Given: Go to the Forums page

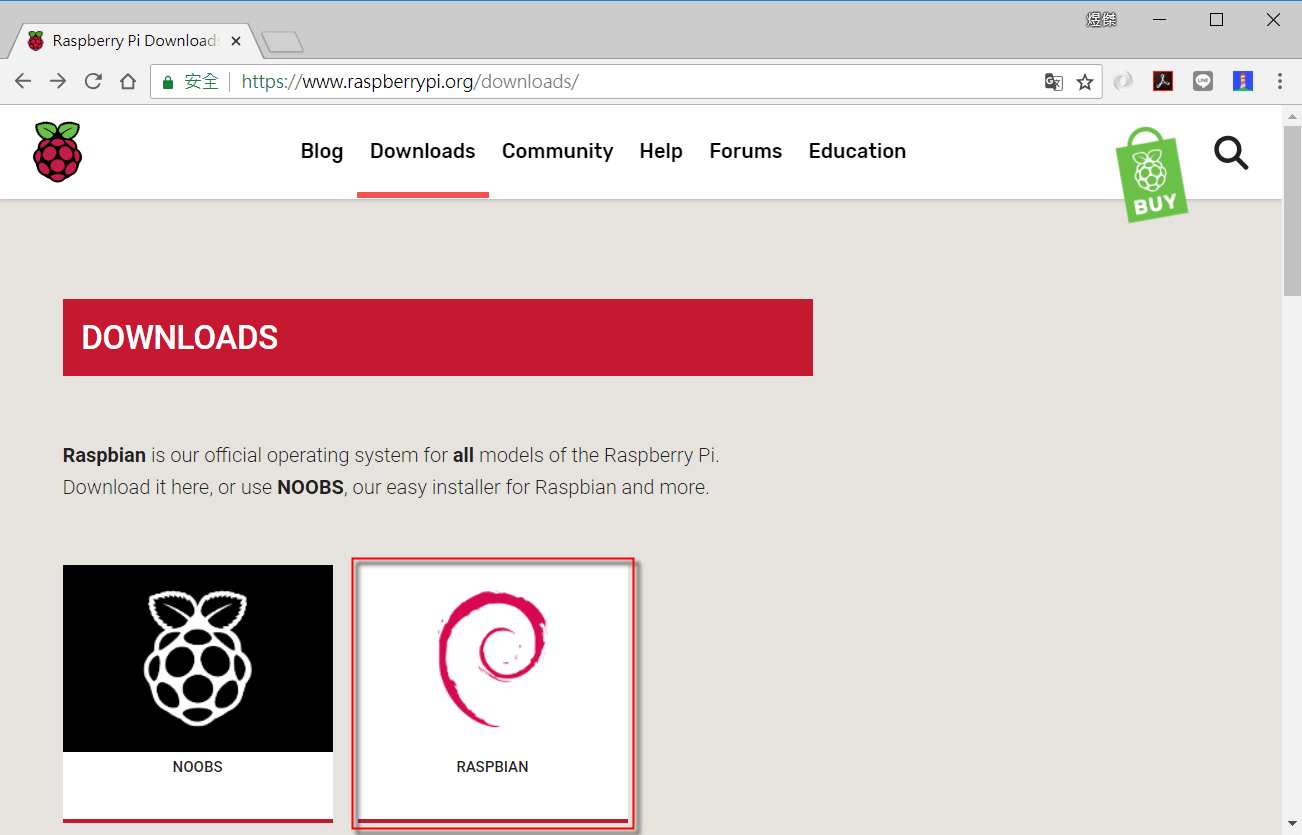Looking at the screenshot, I should pyautogui.click(x=745, y=151).
